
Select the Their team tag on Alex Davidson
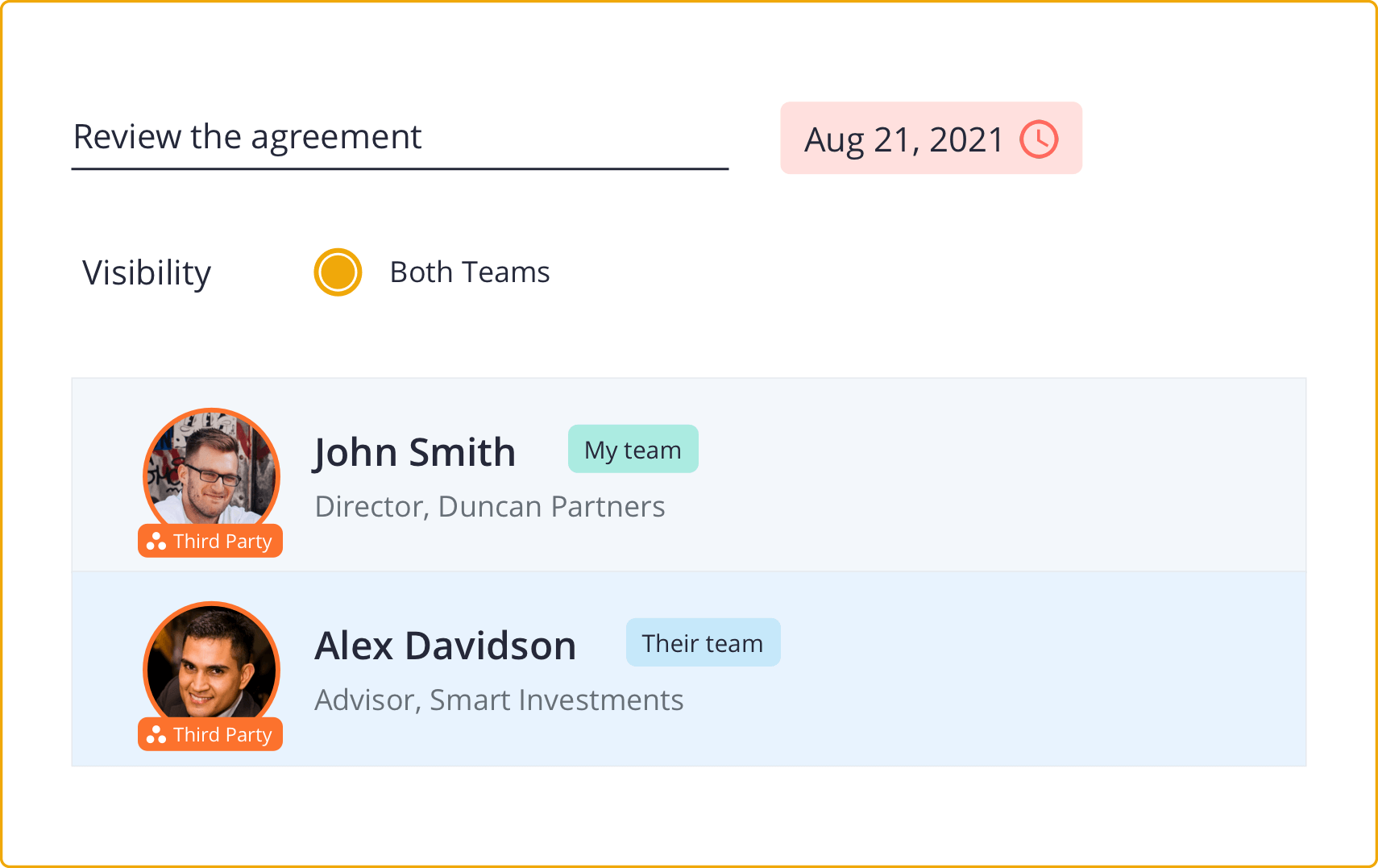click(x=702, y=642)
